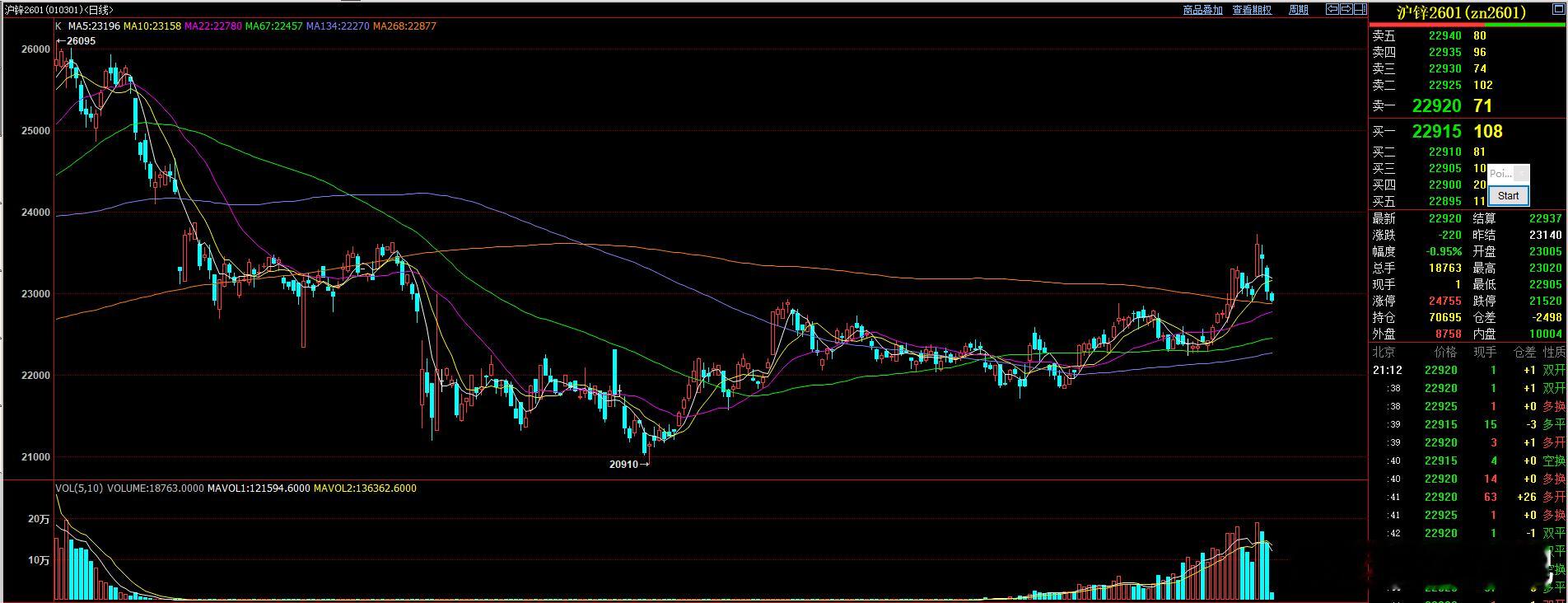Click the 买一 volume 108
This screenshot has height=603, width=1568.
pos(1488,131)
